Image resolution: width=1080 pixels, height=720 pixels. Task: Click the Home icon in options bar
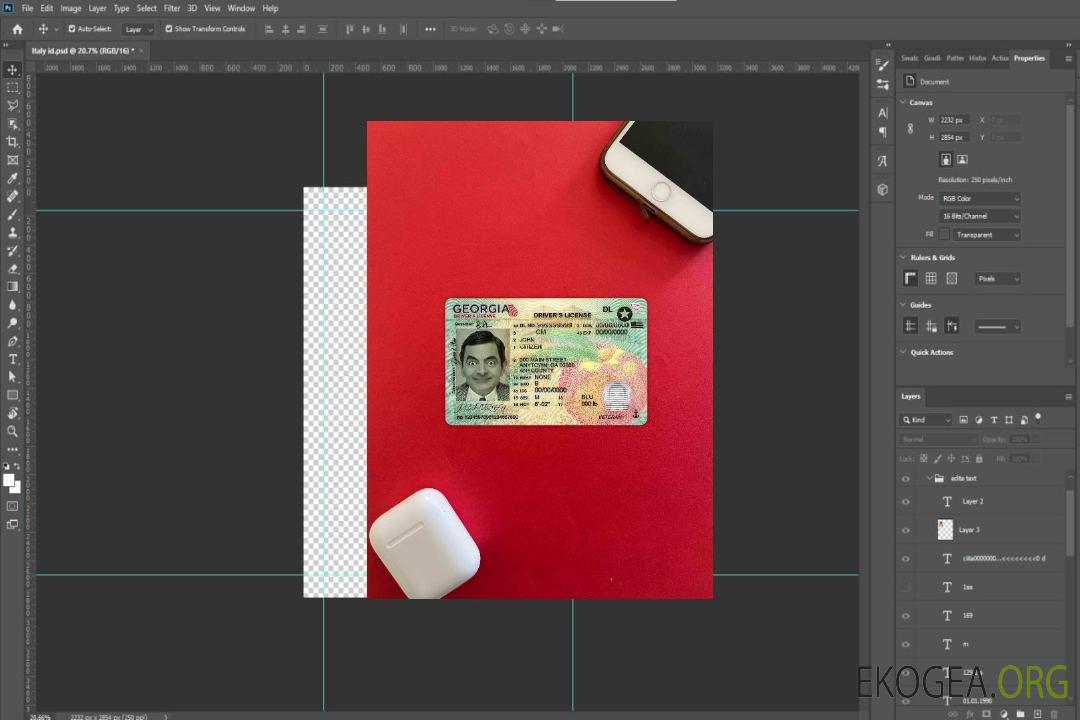click(x=17, y=29)
